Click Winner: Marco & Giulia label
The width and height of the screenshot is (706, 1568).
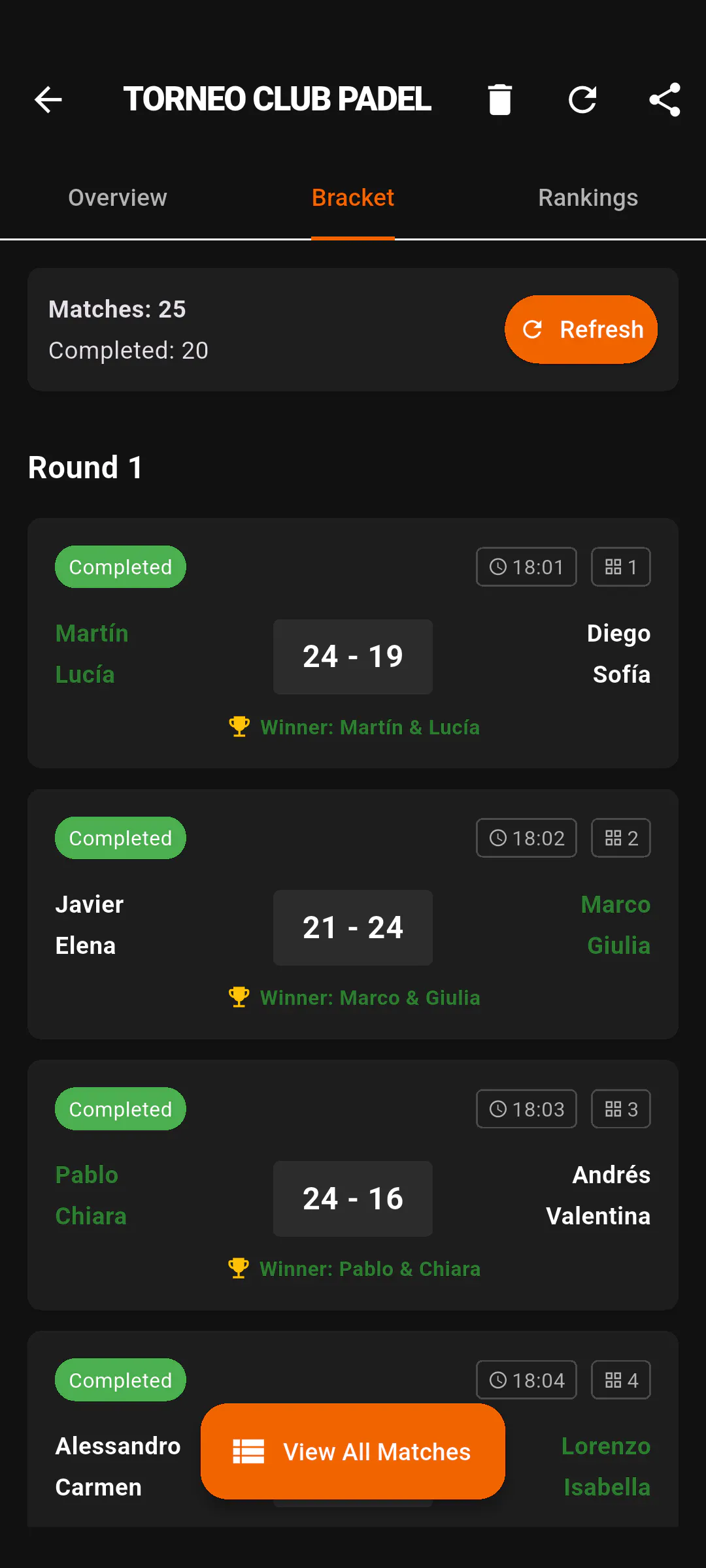click(370, 998)
